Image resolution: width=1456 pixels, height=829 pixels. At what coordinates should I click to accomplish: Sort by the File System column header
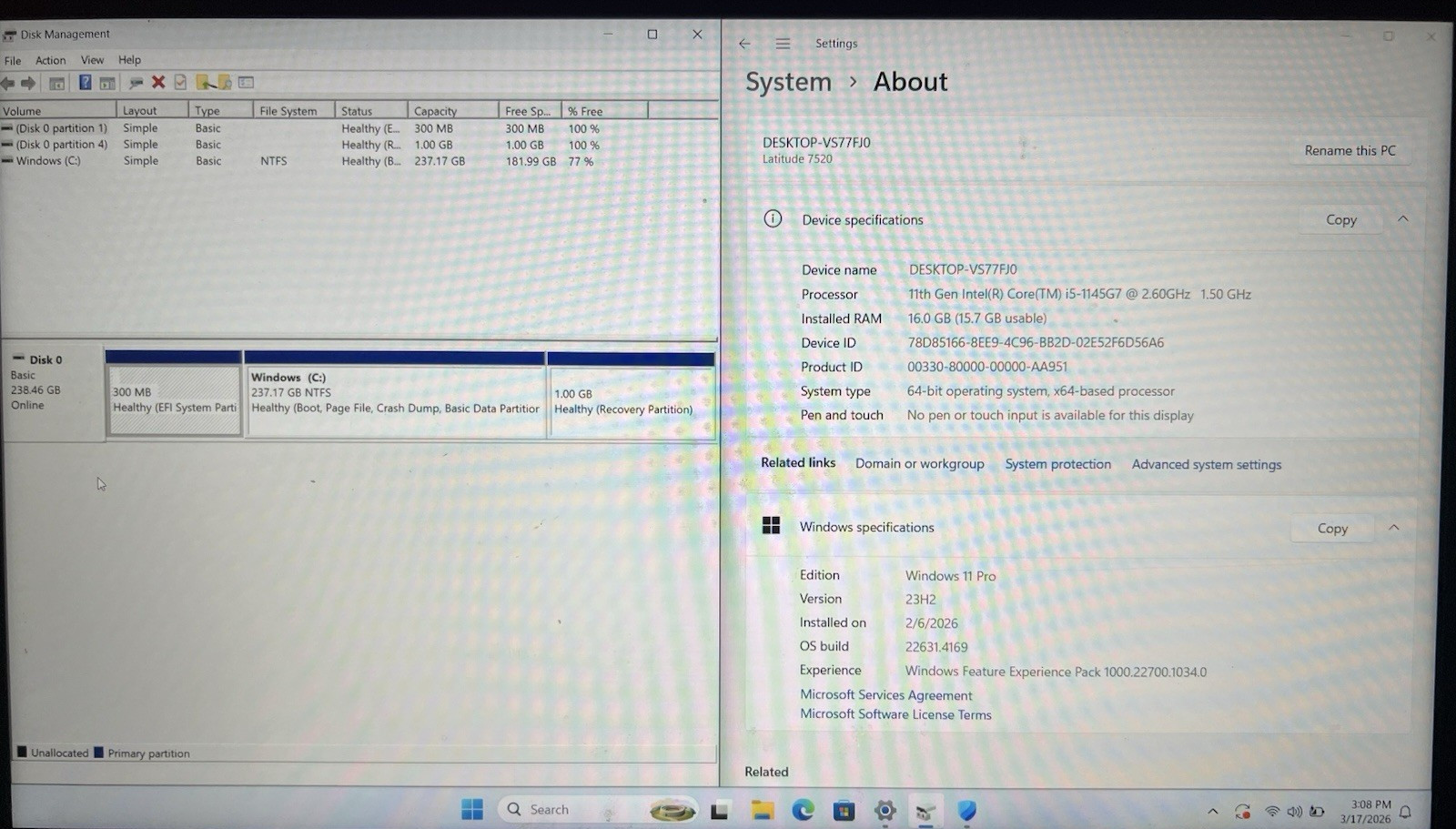coord(293,110)
